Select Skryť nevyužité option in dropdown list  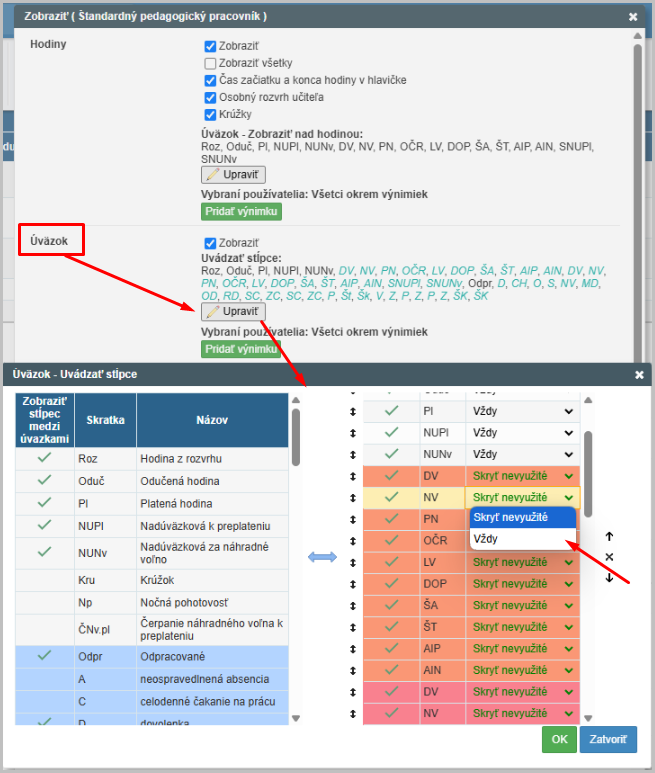click(x=523, y=517)
